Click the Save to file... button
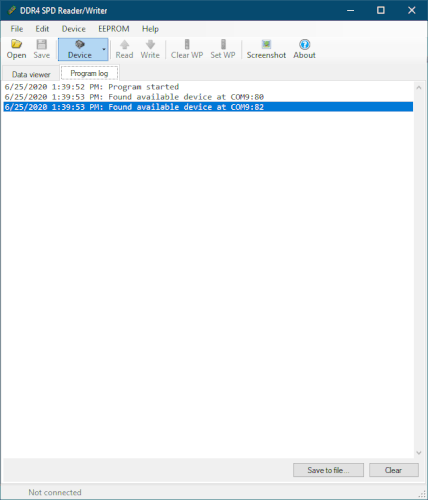This screenshot has height=500, width=428. (x=328, y=470)
